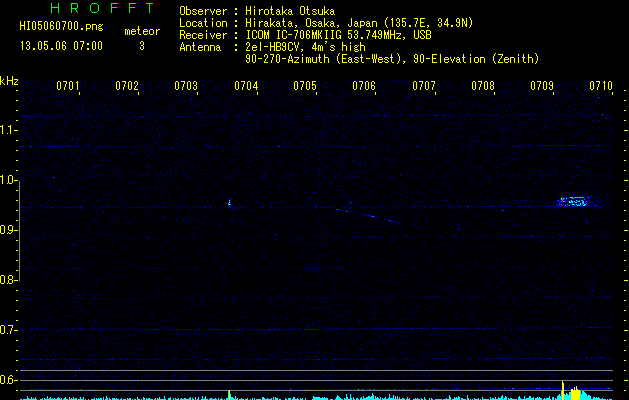Click the date stamp 13.05.06 07:00
Image resolution: width=629 pixels, height=400 pixels.
[x=61, y=46]
